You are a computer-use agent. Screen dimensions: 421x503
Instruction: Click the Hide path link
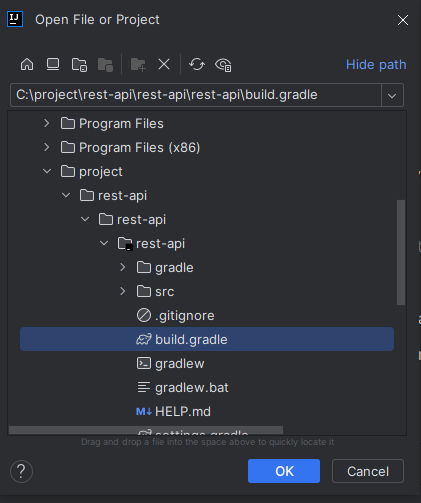pos(376,64)
